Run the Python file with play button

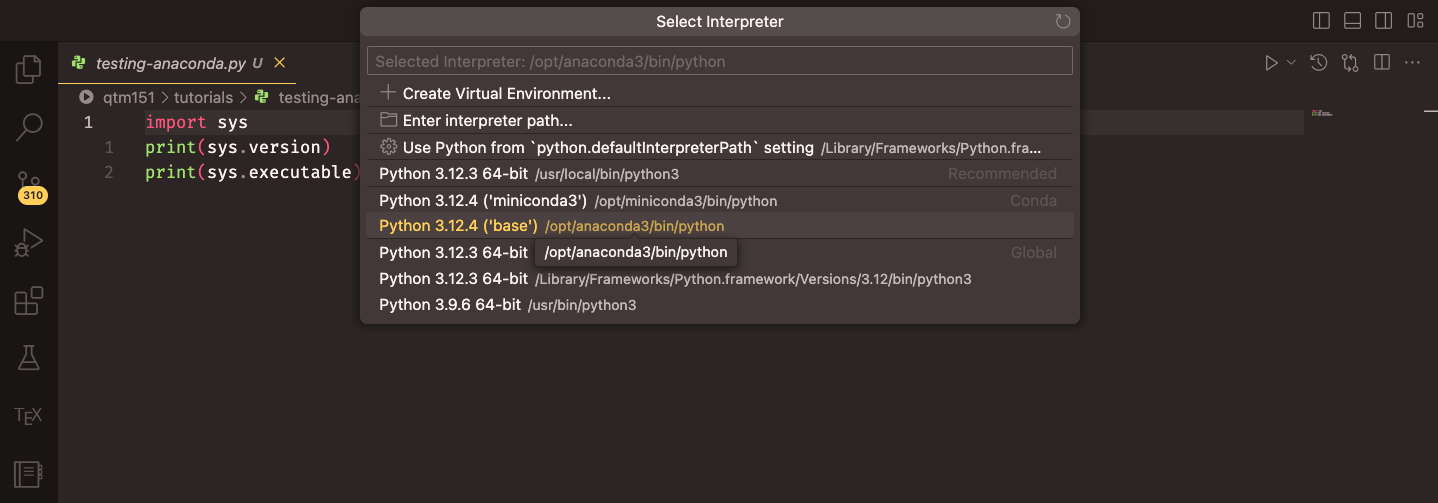click(x=1271, y=63)
